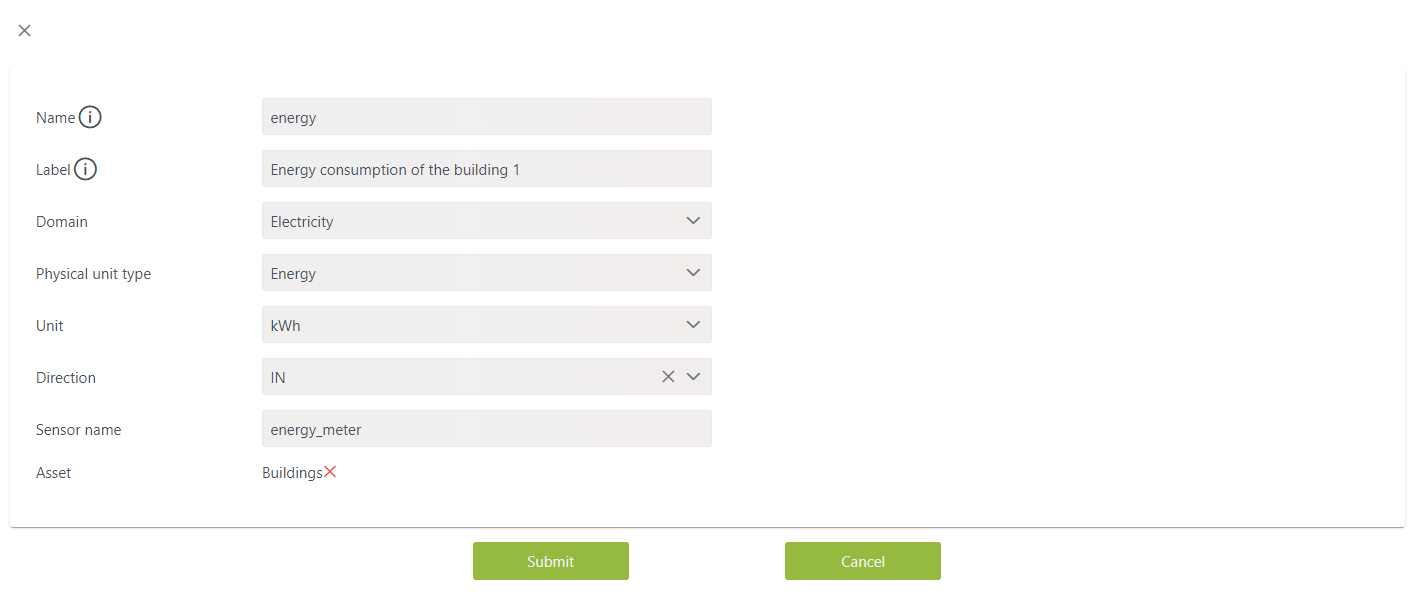Submit the sensor form
The image size is (1419, 601).
pos(551,561)
